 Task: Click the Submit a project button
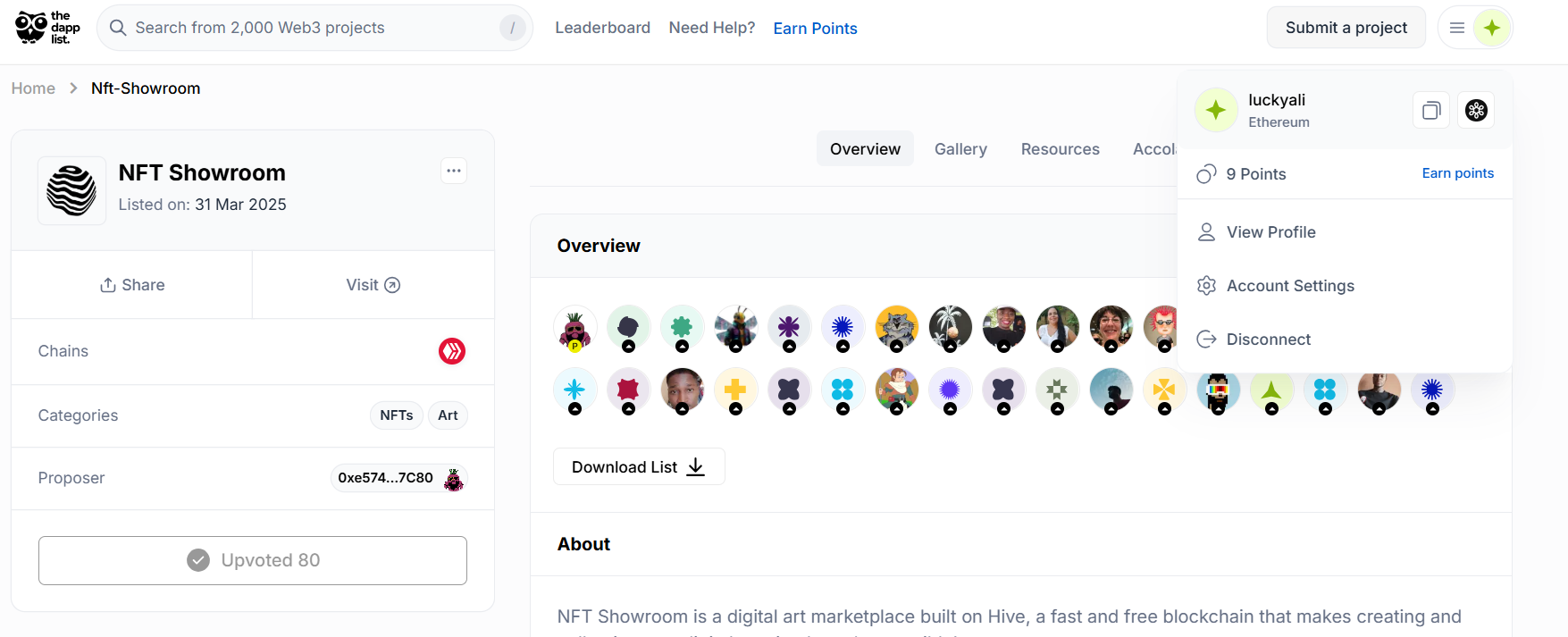(1346, 28)
